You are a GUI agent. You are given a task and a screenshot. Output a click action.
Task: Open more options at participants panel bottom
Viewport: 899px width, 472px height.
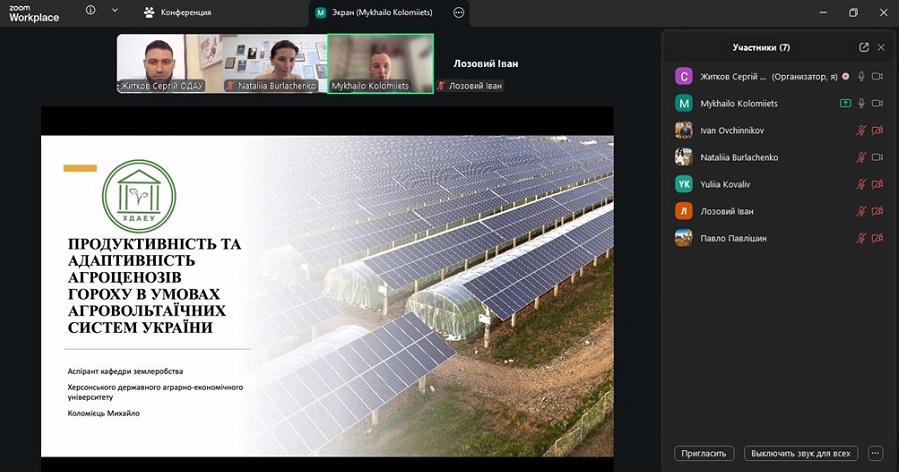click(x=876, y=453)
